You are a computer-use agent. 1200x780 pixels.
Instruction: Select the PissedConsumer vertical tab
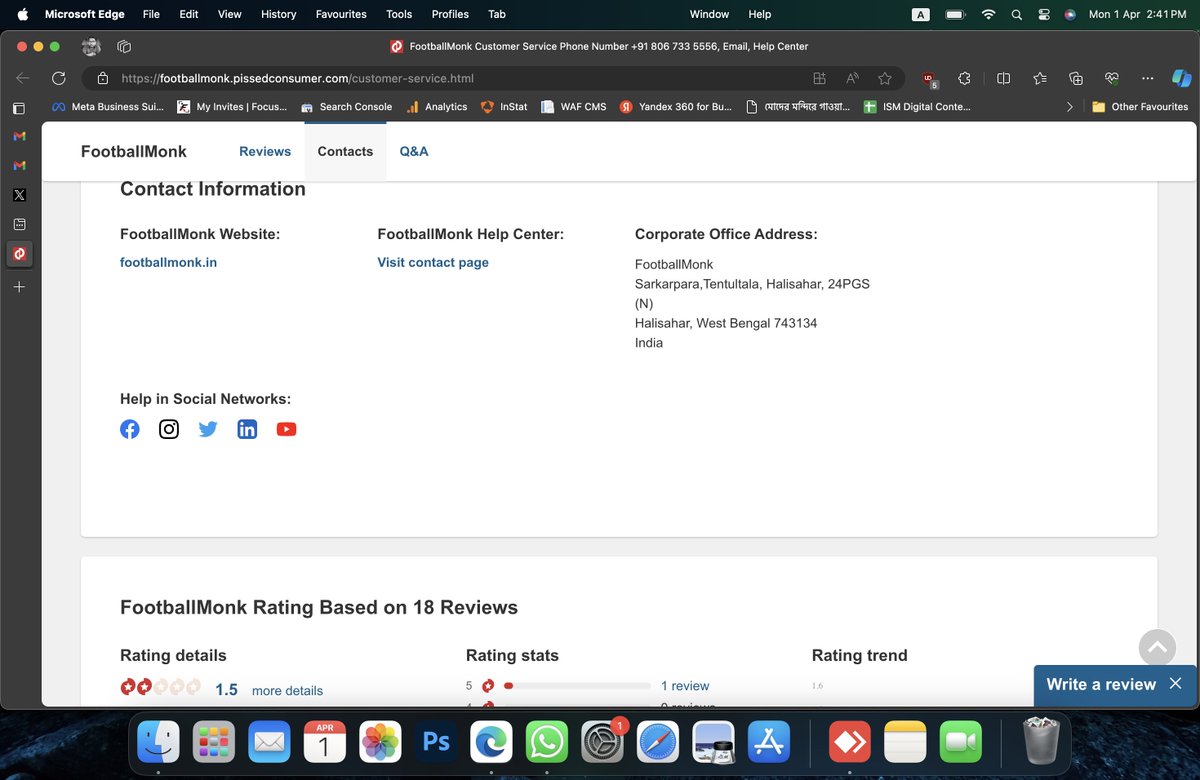click(x=19, y=254)
